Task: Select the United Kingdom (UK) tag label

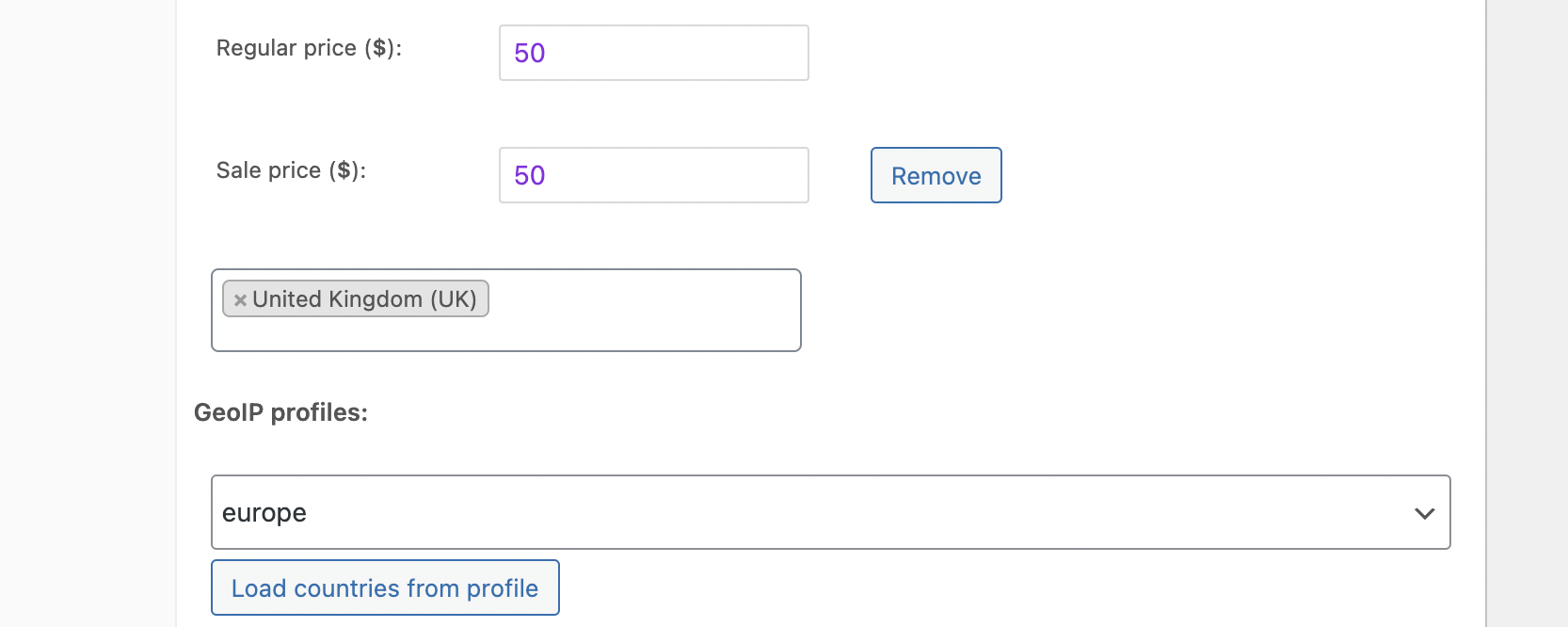Action: tap(364, 299)
